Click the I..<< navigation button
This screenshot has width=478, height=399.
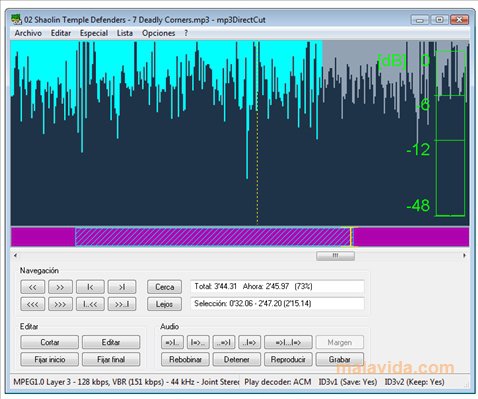tap(90, 304)
